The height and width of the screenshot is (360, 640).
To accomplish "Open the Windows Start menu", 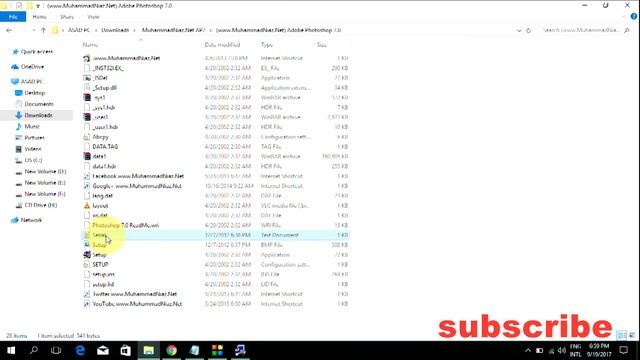I will 11,351.
